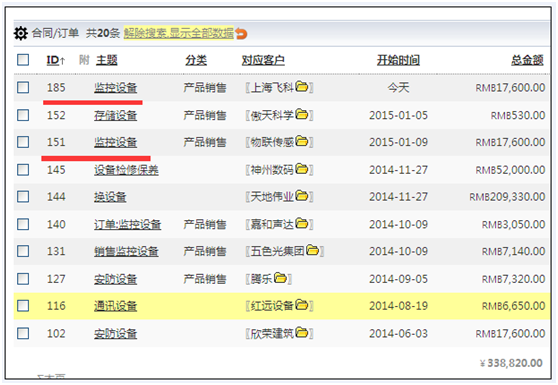Sort by the 开始时间 column header
Image resolution: width=558 pixels, height=385 pixels.
[x=398, y=60]
